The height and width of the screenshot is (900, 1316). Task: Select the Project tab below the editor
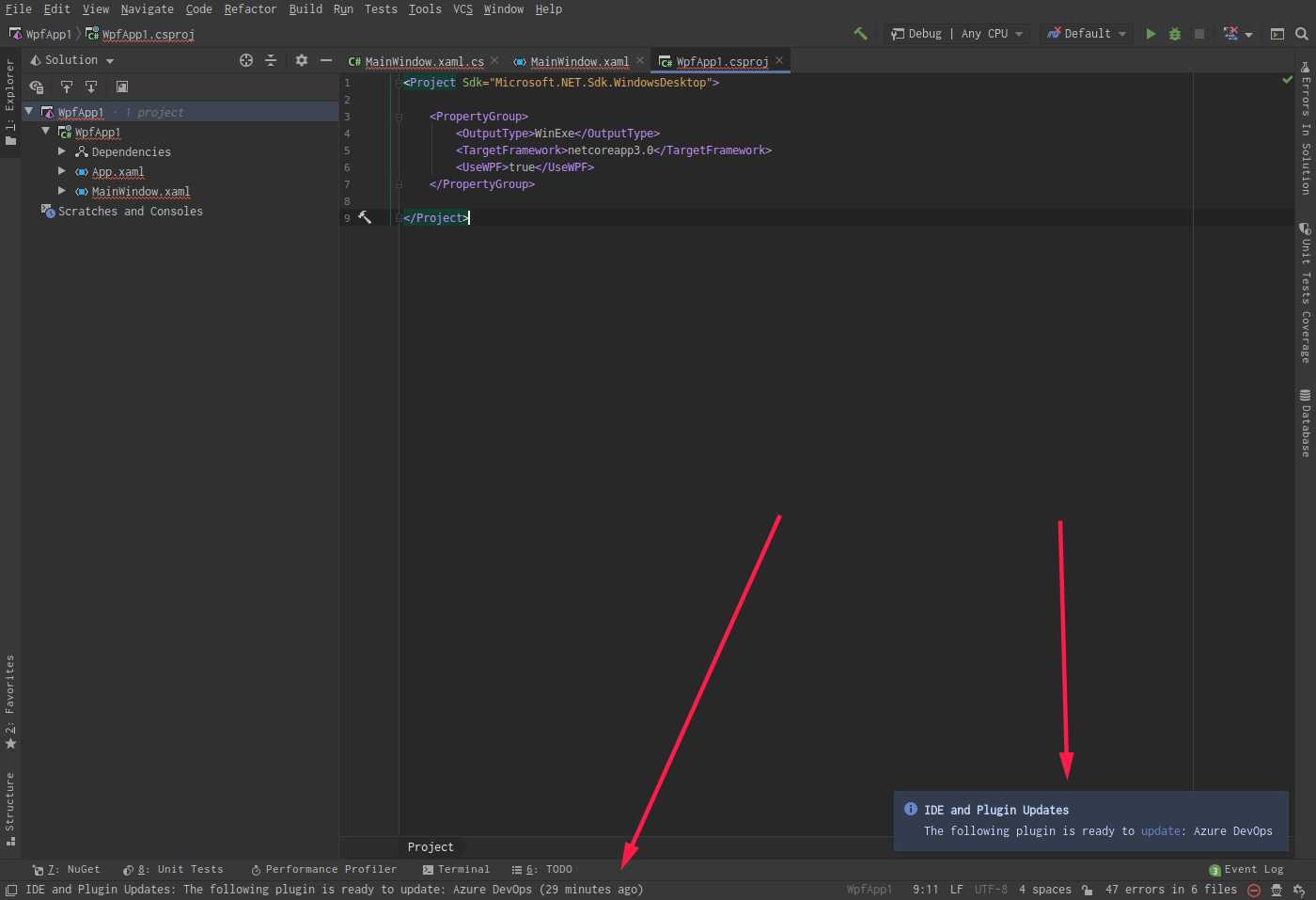pos(431,847)
